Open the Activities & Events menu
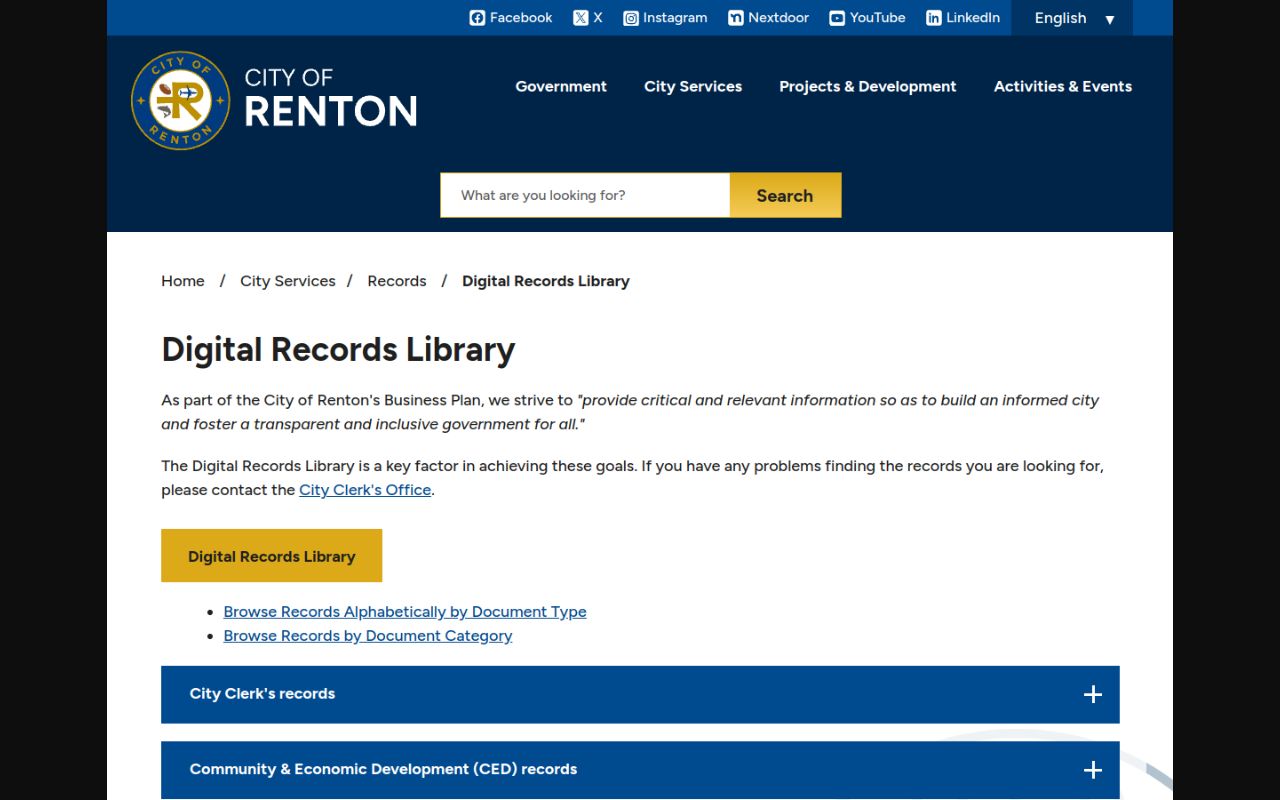 [1063, 86]
